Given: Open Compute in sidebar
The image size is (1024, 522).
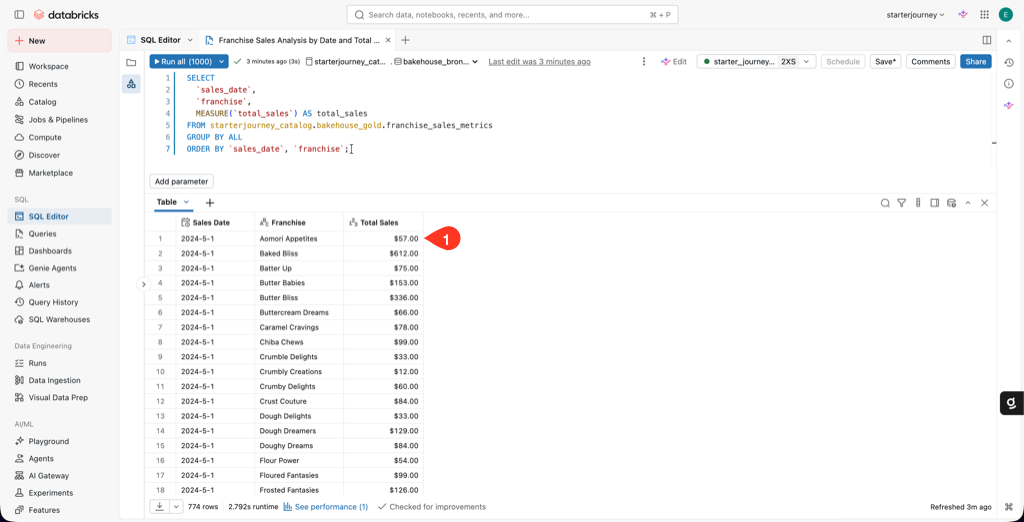Looking at the screenshot, I should 59,137.
